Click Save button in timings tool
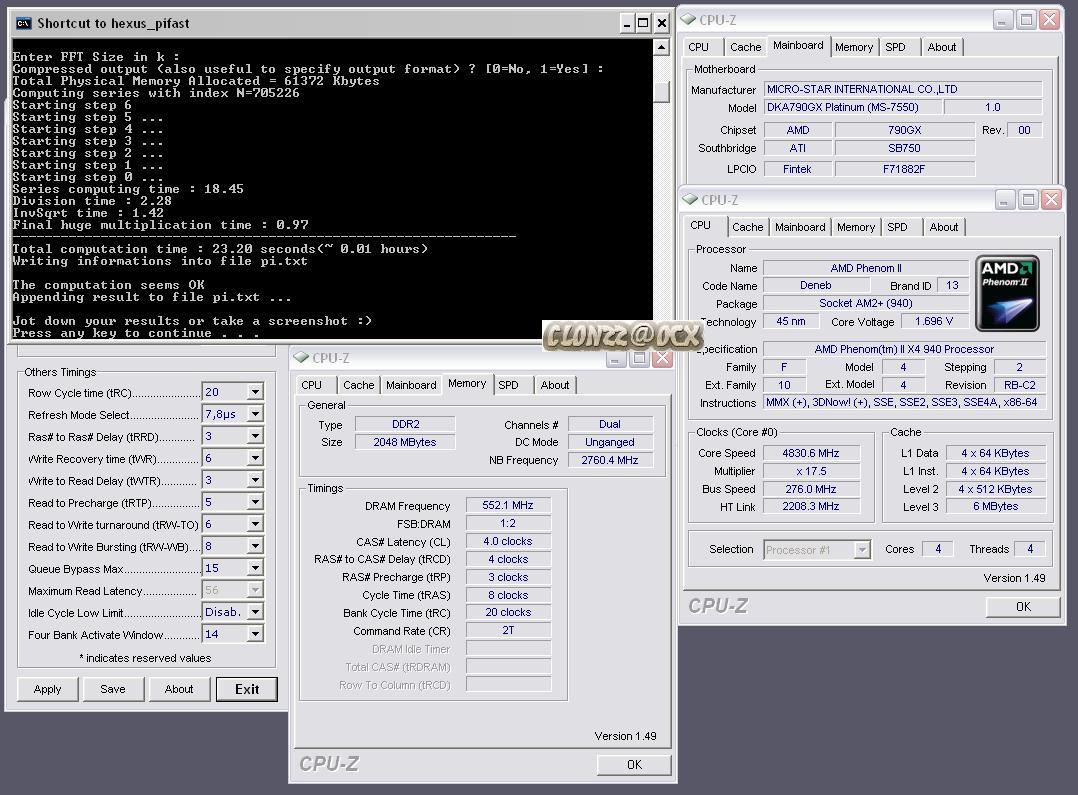This screenshot has height=795, width=1078. (113, 689)
